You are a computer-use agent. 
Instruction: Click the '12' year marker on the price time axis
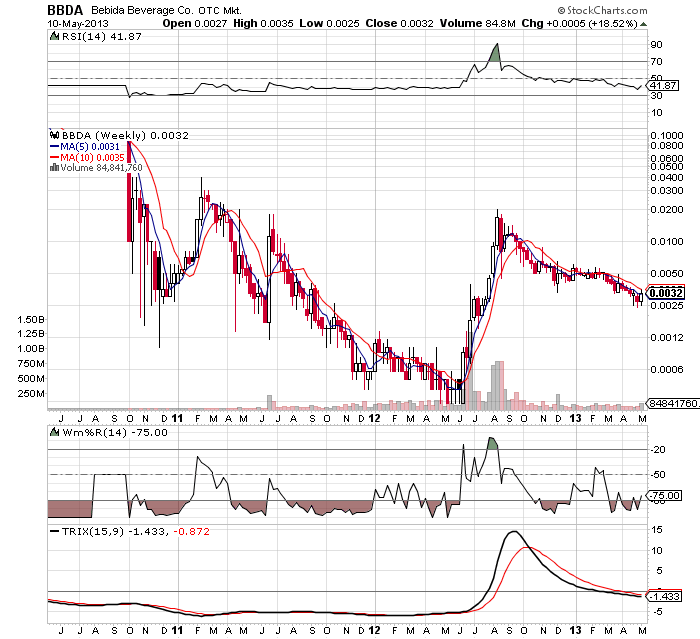[374, 418]
